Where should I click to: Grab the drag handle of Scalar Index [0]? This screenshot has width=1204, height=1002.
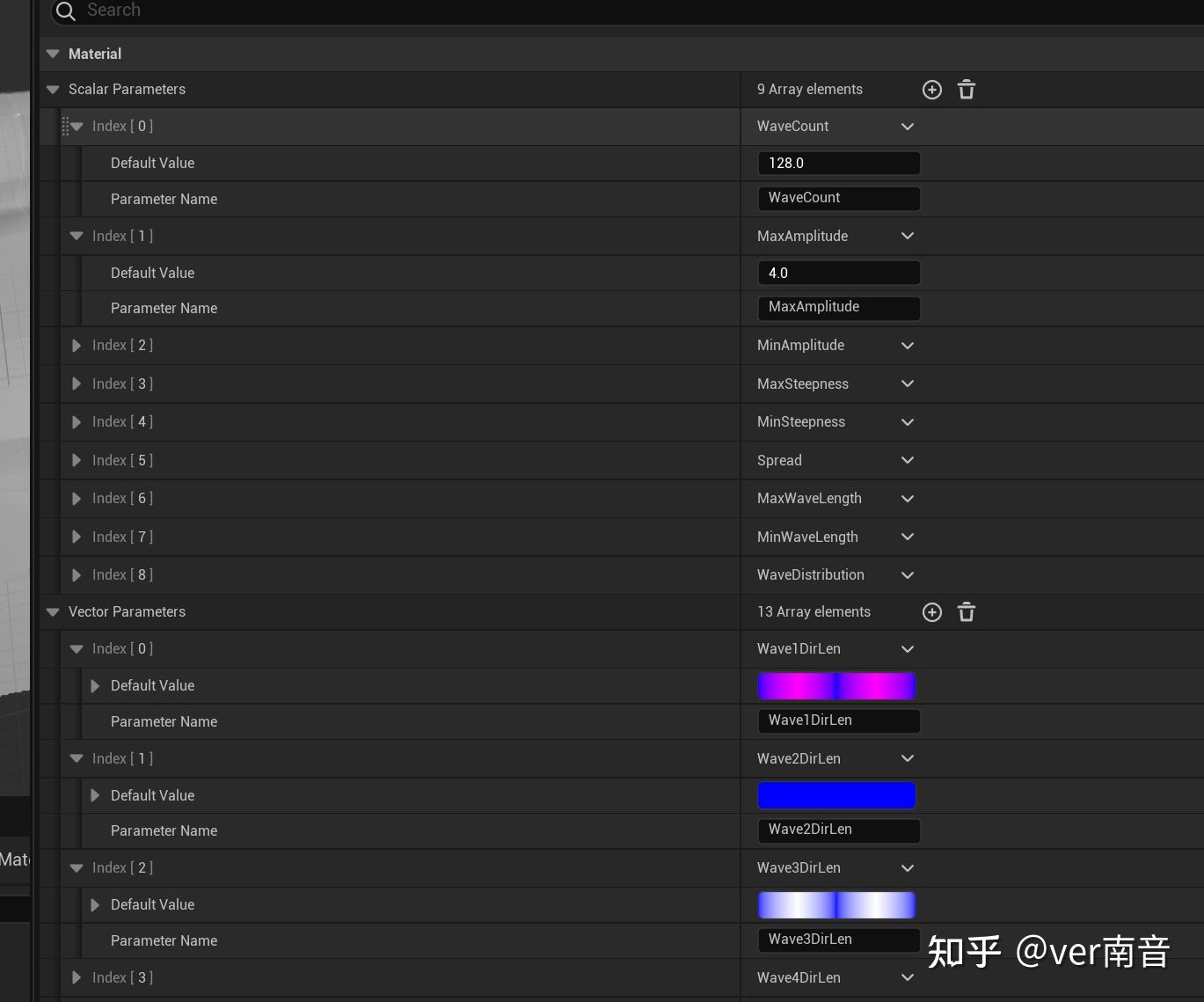65,127
